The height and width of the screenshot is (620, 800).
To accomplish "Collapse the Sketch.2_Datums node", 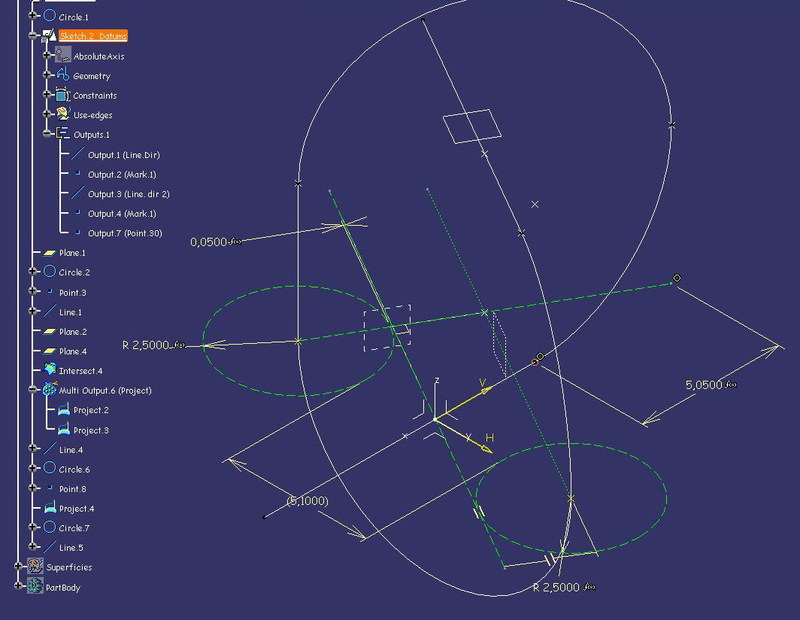I will (x=33, y=36).
